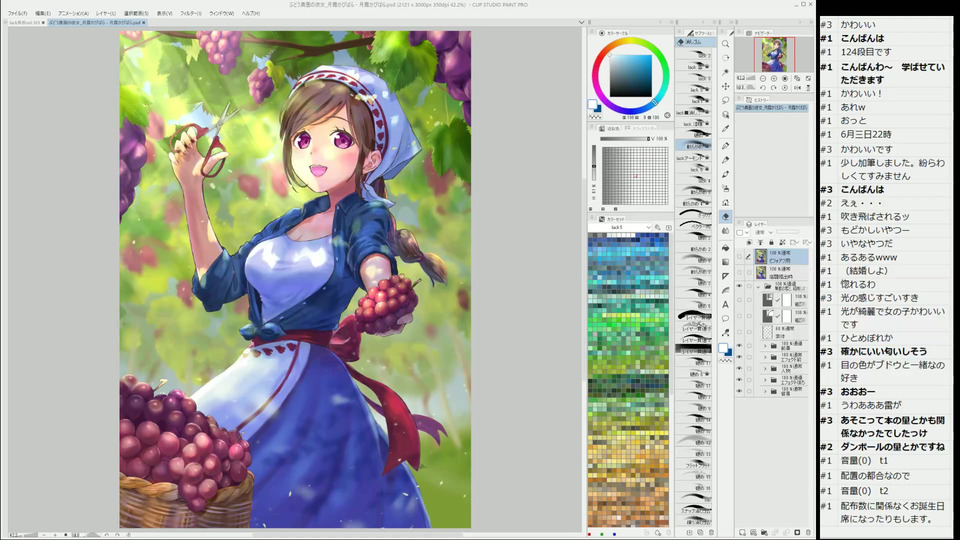Toggle visibility of the 68% layer
Screen dimensions: 960x540
pos(739,332)
